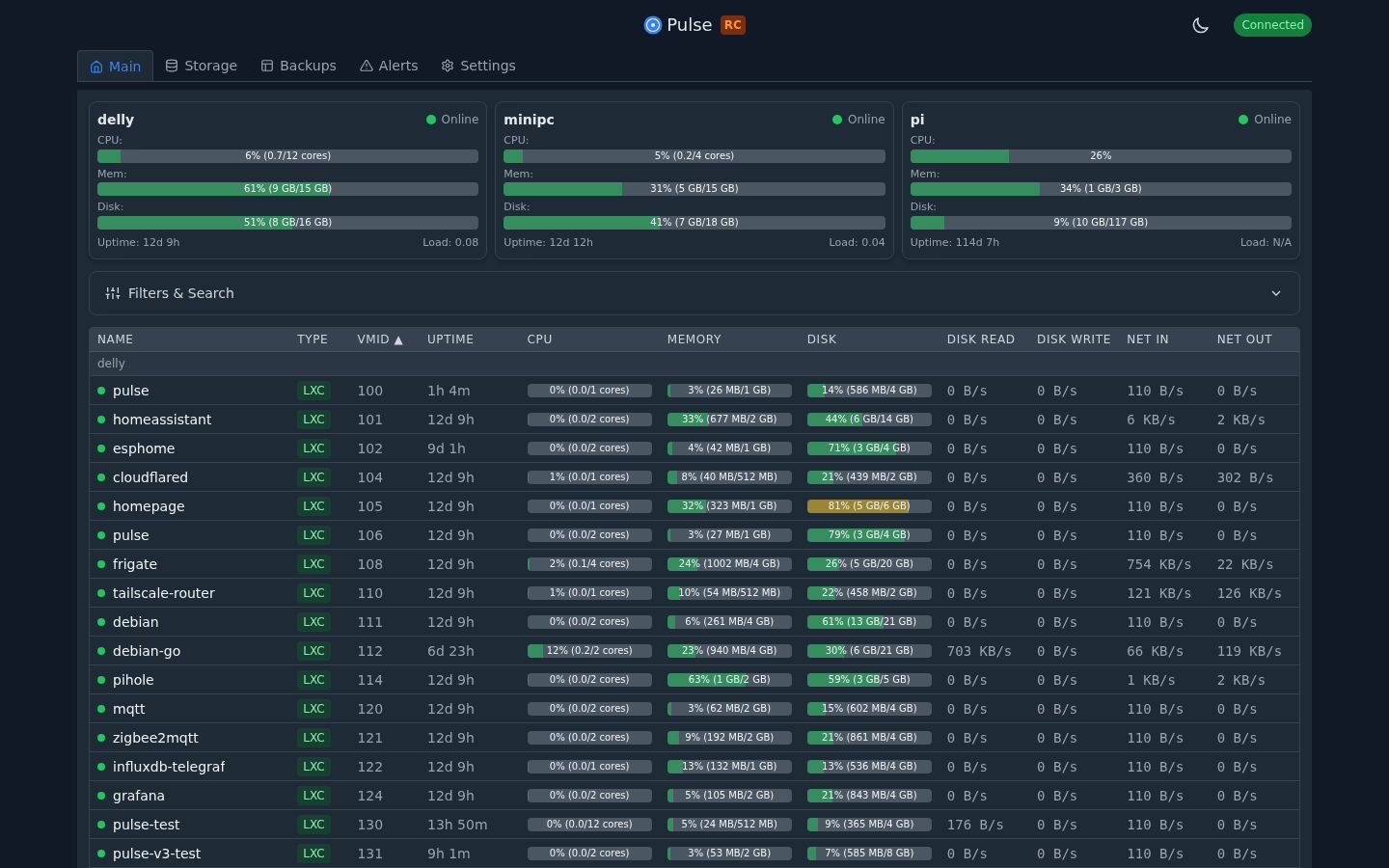Toggle dark mode moon icon
The image size is (1389, 868).
tap(1201, 25)
